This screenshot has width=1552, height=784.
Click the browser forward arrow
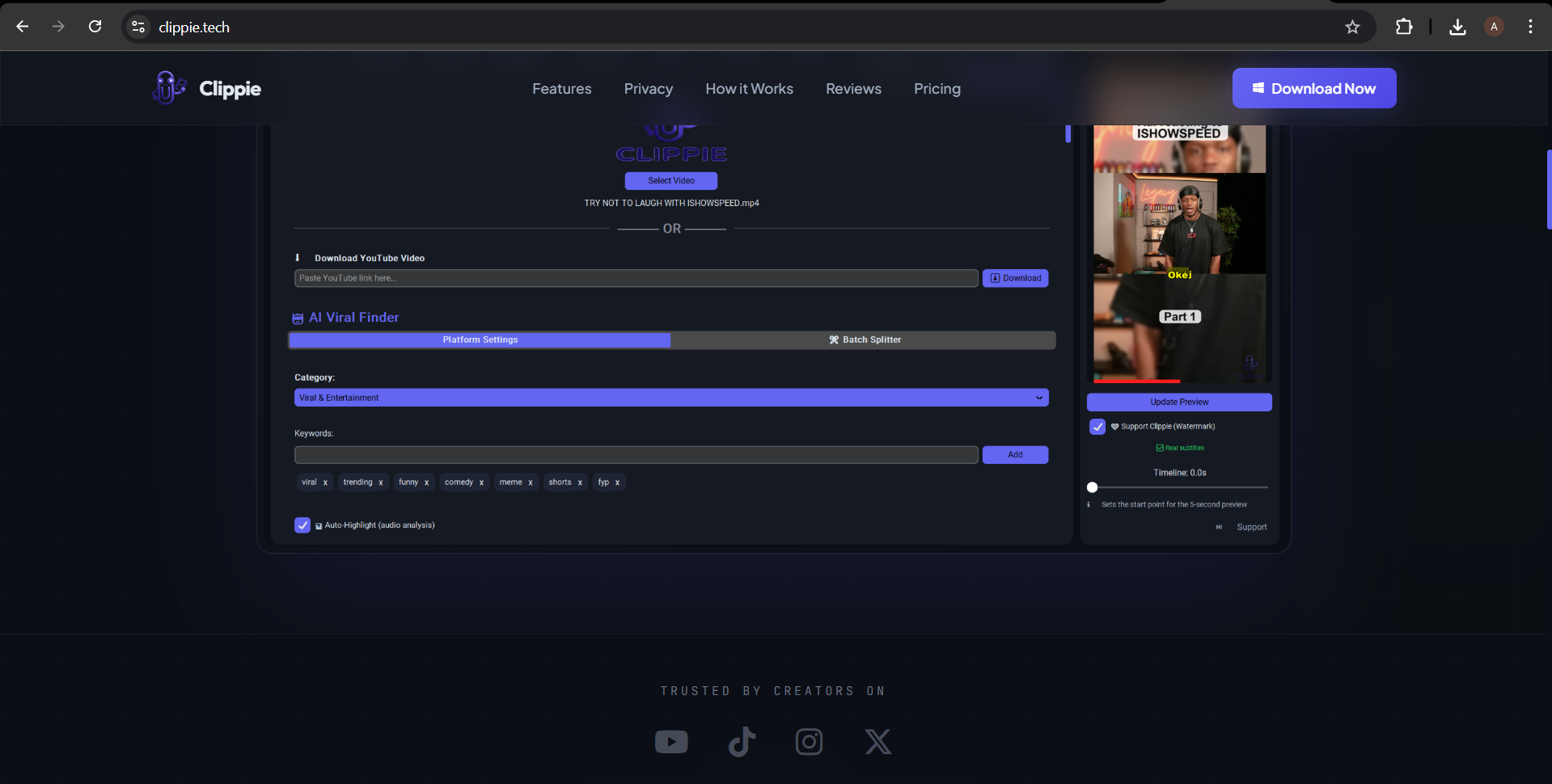pyautogui.click(x=58, y=27)
